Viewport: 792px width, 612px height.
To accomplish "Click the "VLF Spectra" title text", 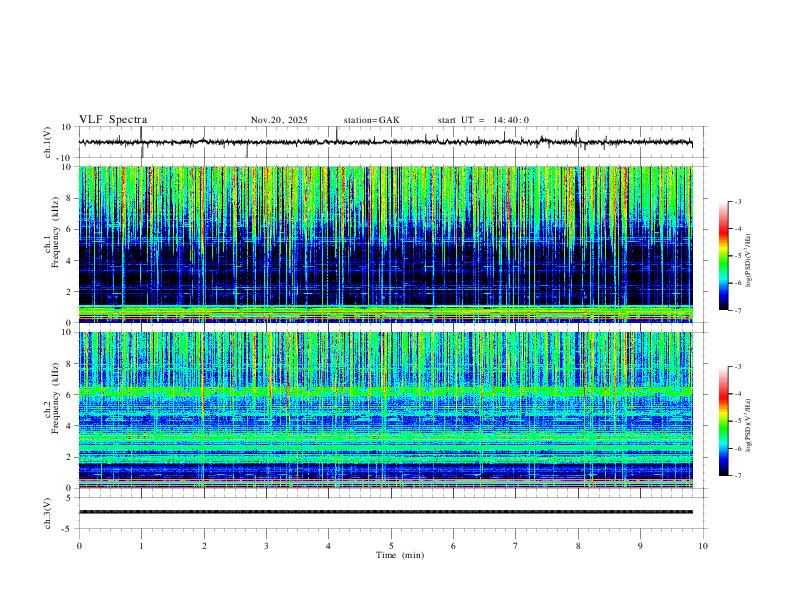I will (113, 120).
